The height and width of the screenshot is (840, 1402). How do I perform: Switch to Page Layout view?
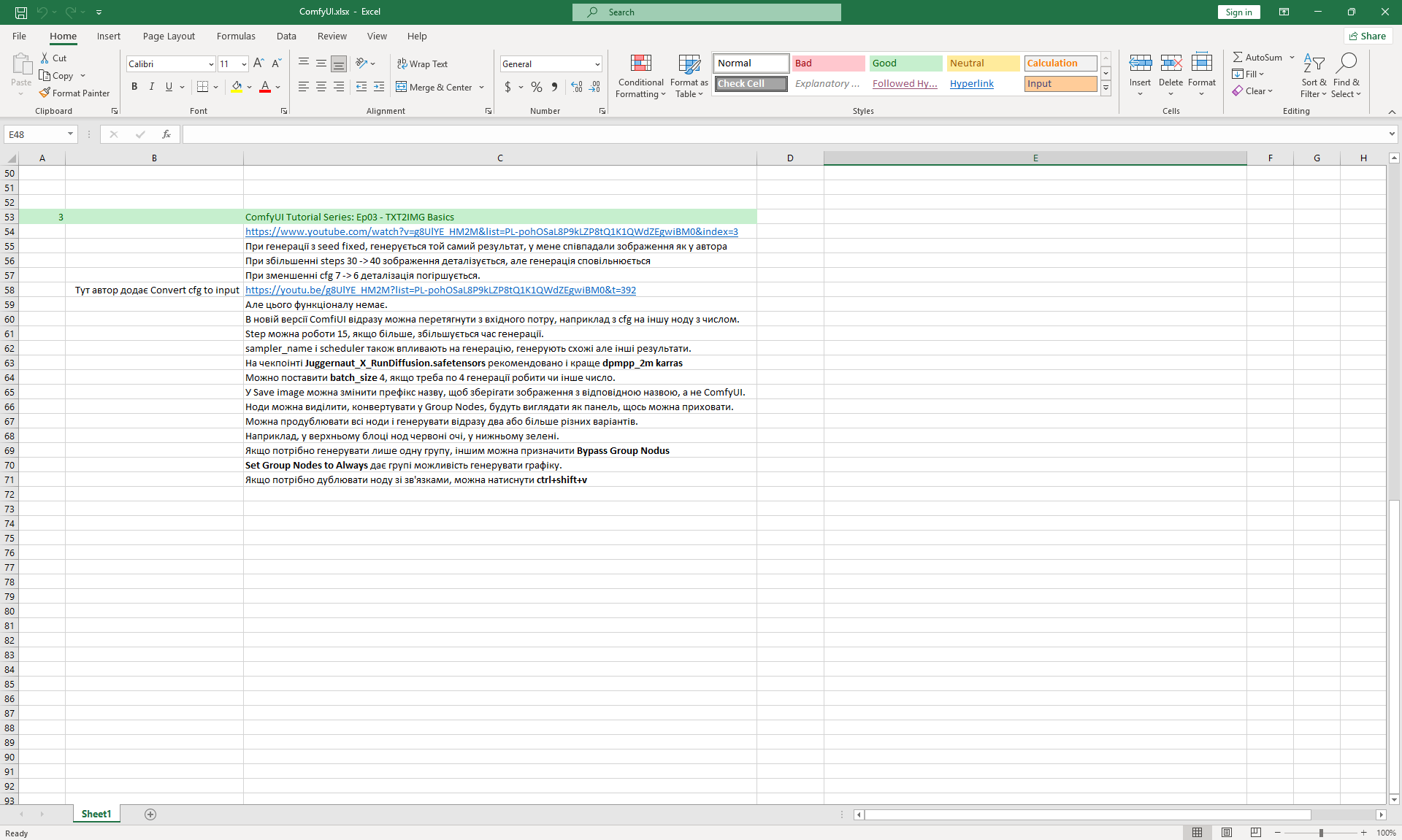coord(1226,833)
